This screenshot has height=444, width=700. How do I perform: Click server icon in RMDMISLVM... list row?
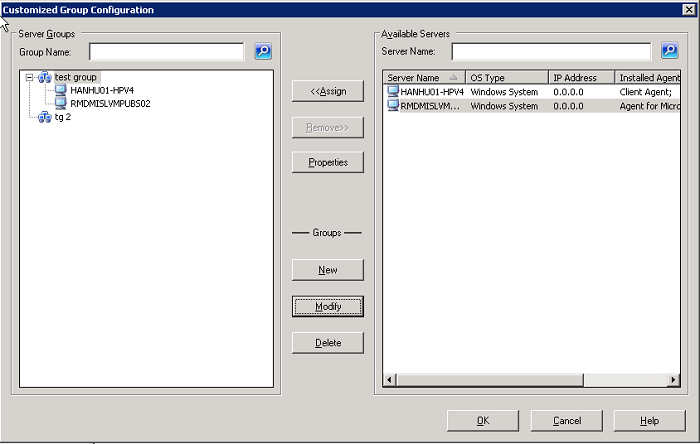coord(393,106)
